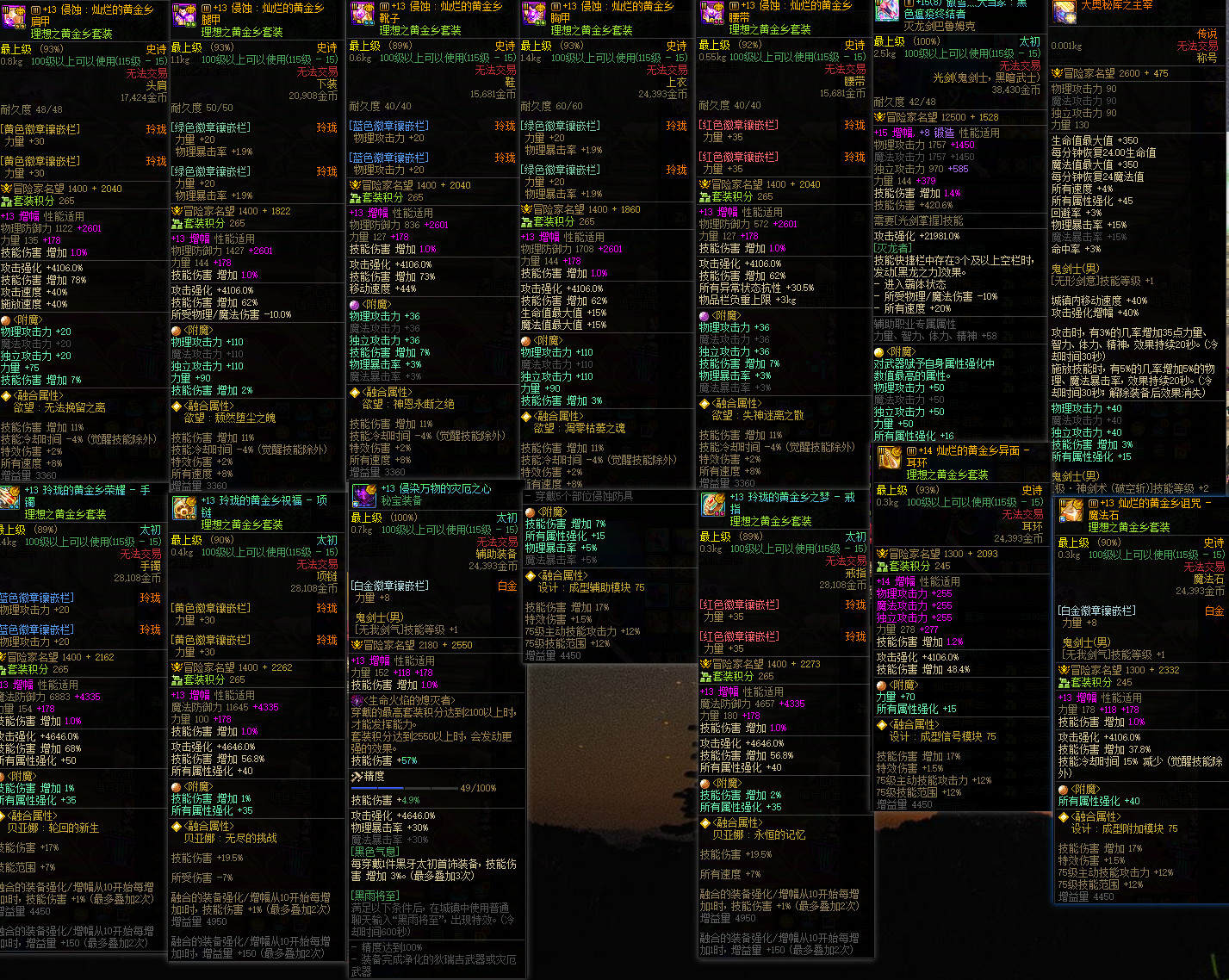Click the 腿甲 leg armor icon
1229x980 pixels.
point(184,15)
